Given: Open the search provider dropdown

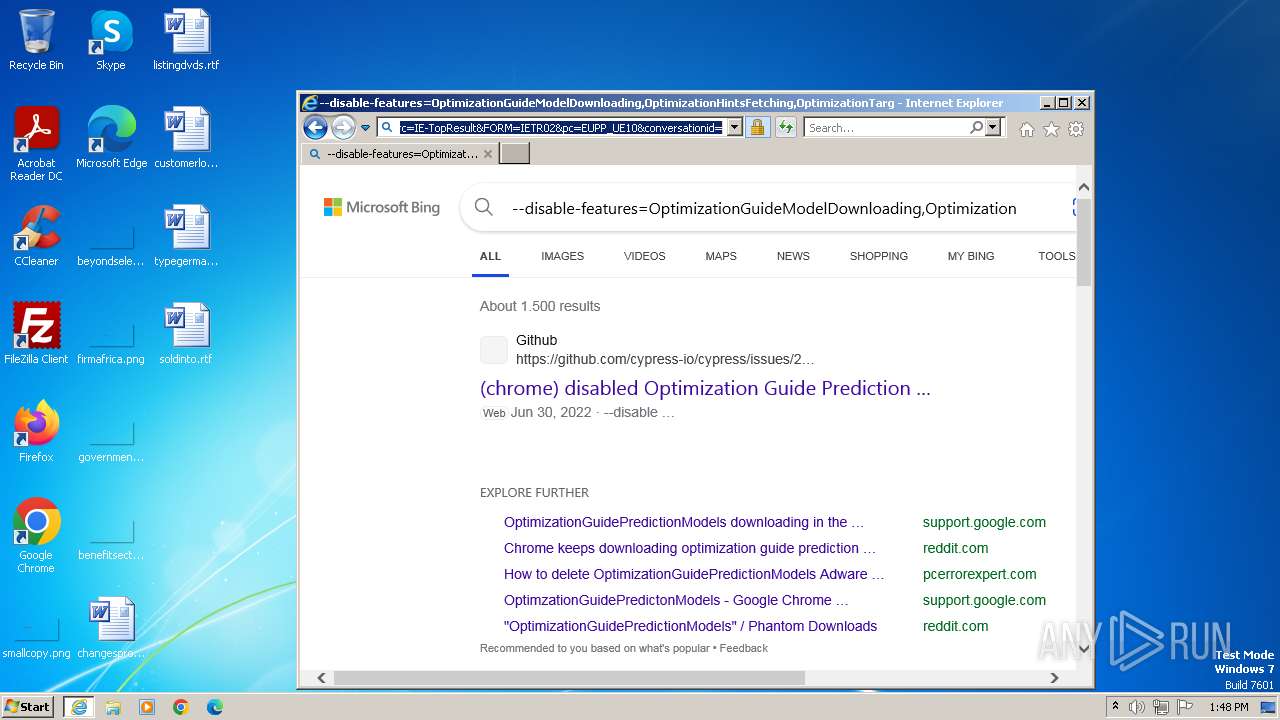Looking at the screenshot, I should click(993, 128).
